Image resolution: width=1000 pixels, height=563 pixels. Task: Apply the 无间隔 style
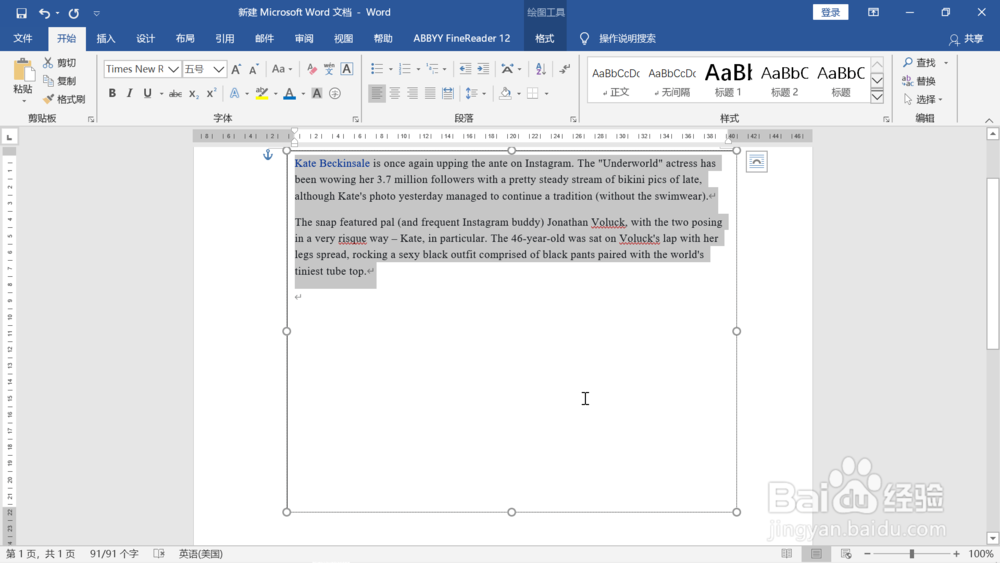coord(672,79)
